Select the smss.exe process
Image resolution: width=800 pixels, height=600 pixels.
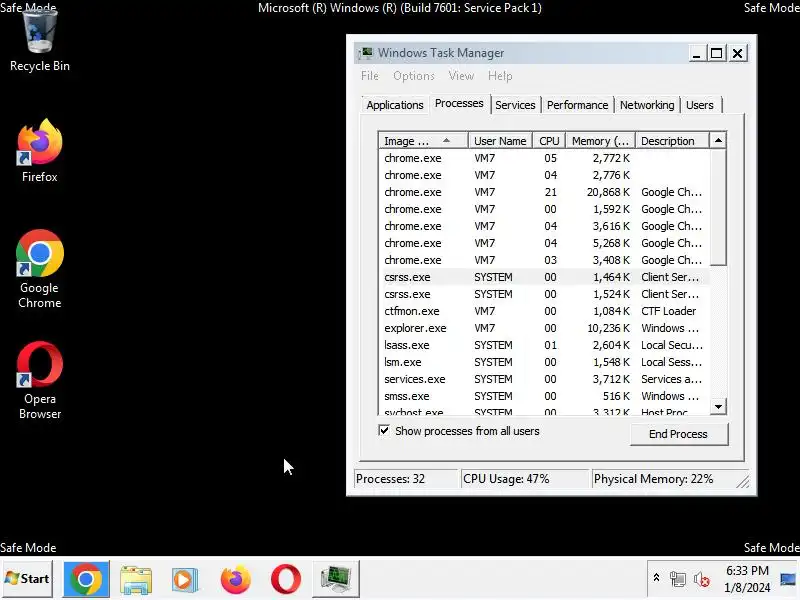(x=544, y=396)
